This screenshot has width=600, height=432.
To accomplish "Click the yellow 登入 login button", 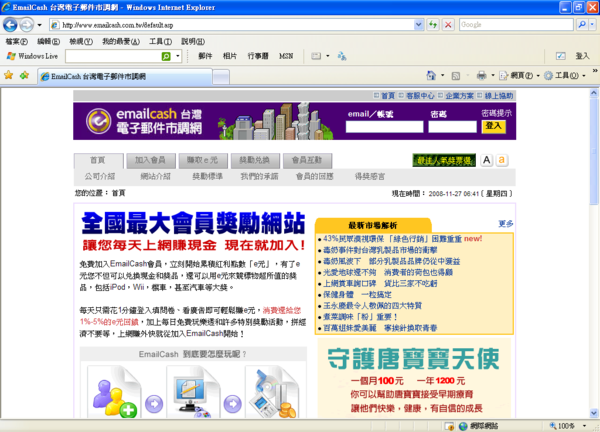I will click(493, 126).
